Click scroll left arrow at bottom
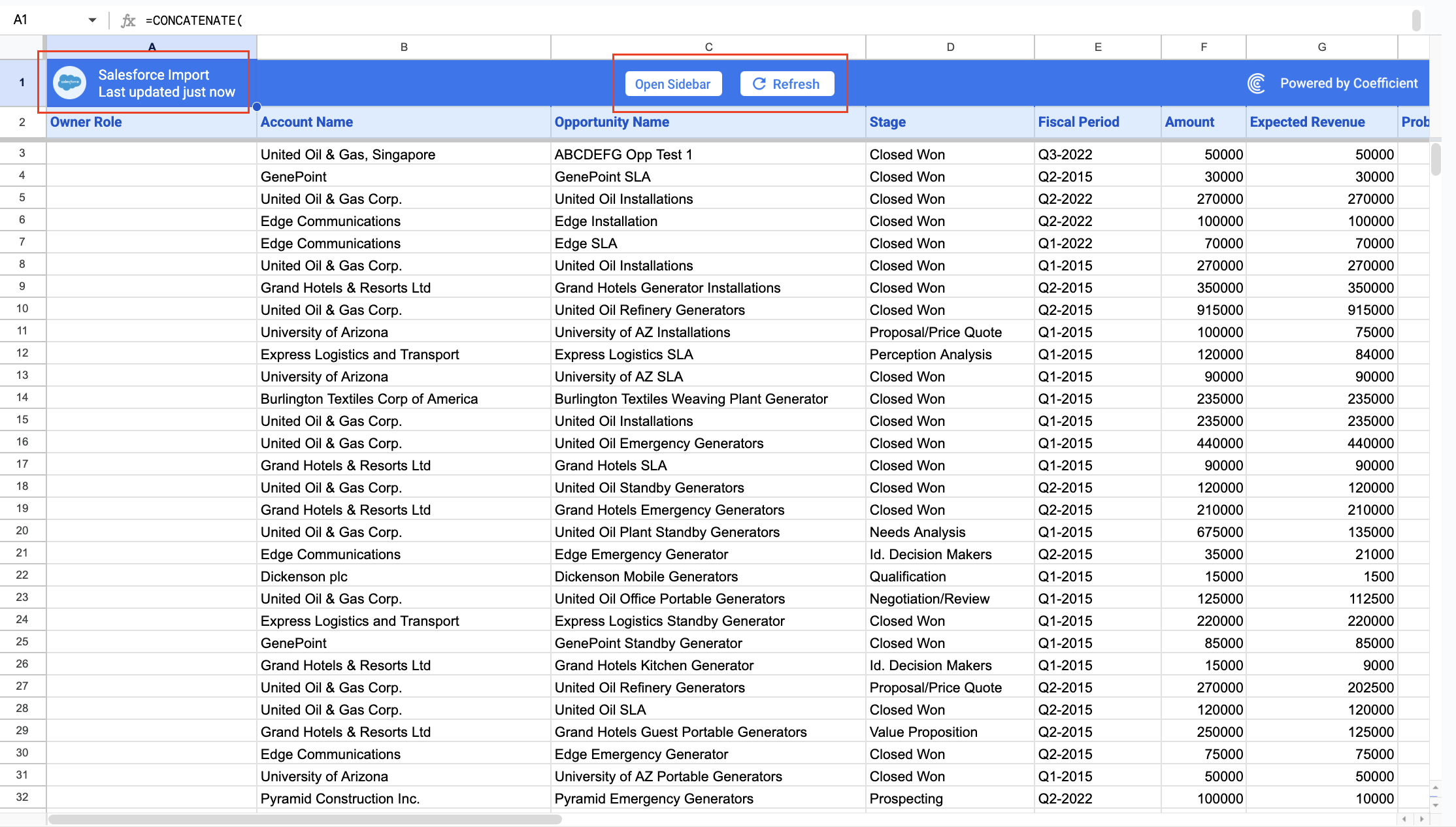The image size is (1456, 827). (1404, 819)
